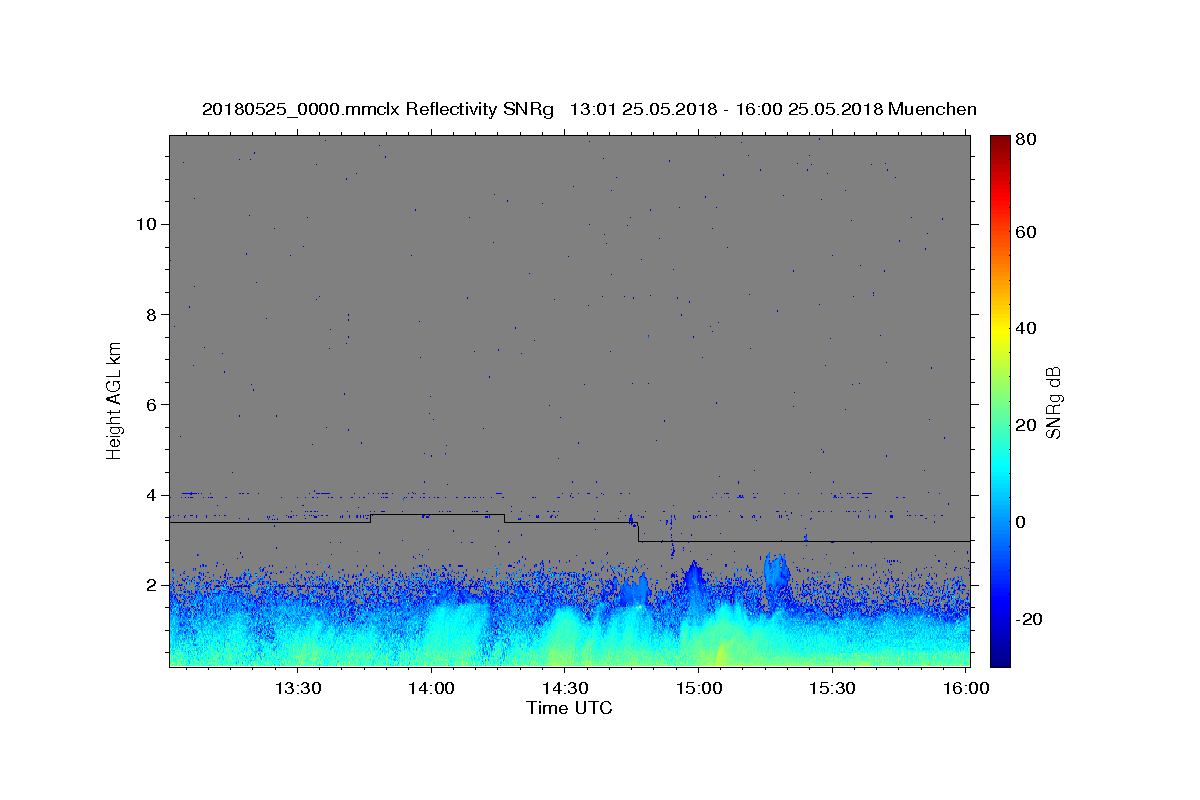Screen dimensions: 1200x800
Task: Click the 15:00 time tick label
Action: coord(699,688)
